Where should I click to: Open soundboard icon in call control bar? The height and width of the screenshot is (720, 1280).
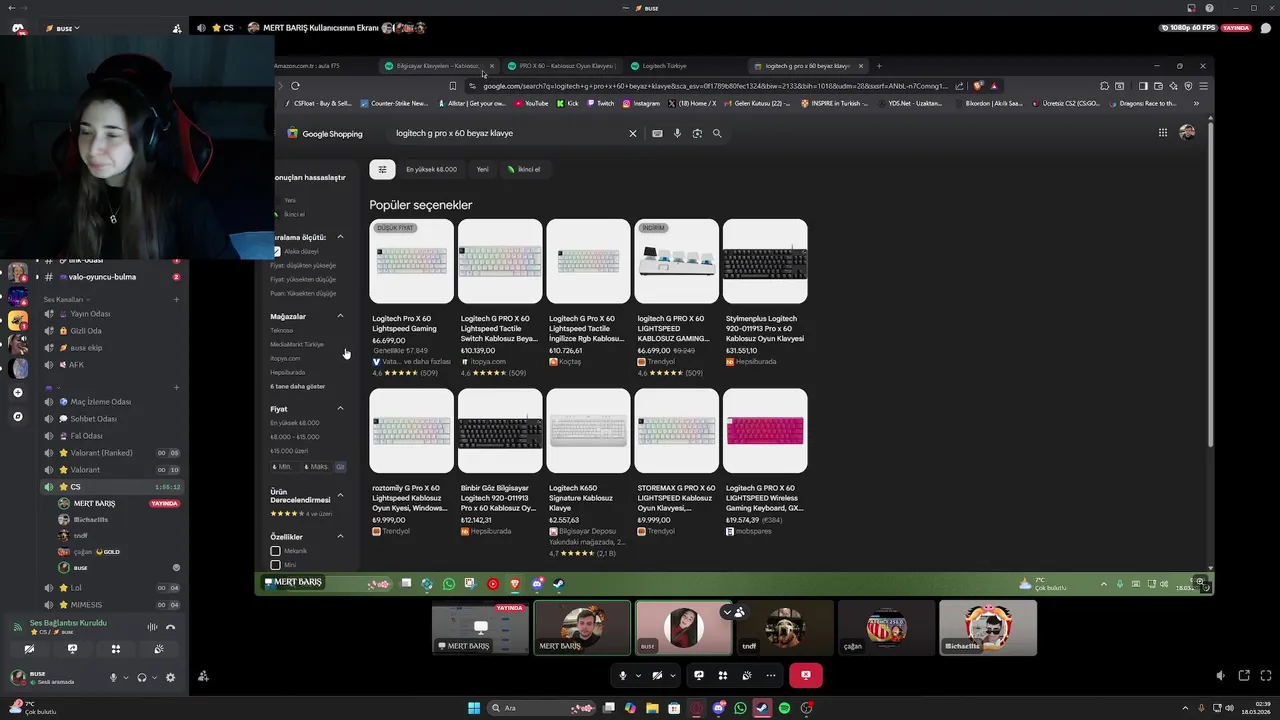747,675
